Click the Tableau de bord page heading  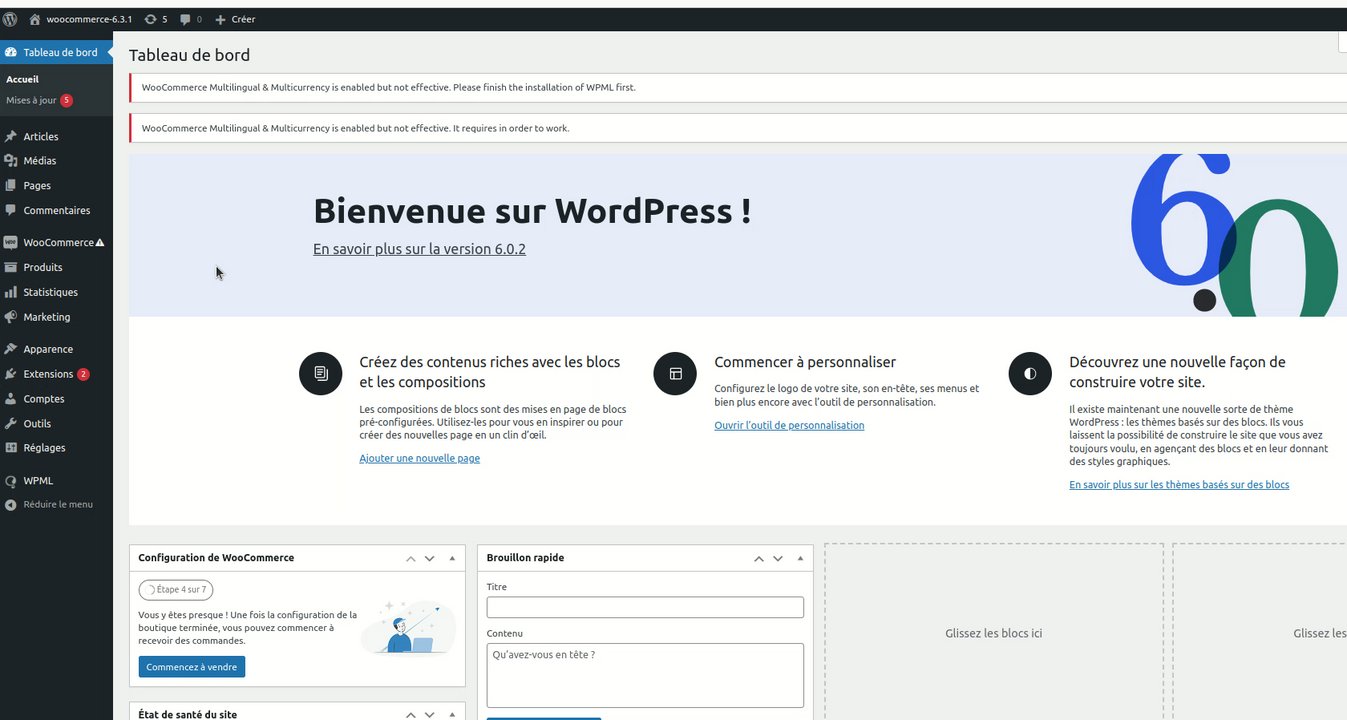tap(189, 55)
